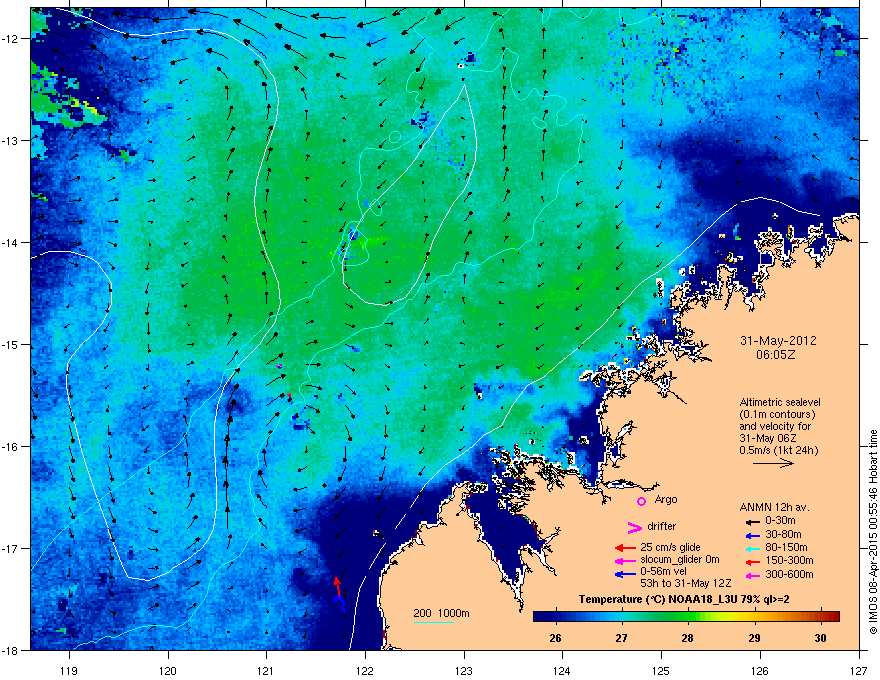Click the colorbar tick label '29'
The width and height of the screenshot is (880, 680).
(x=754, y=638)
